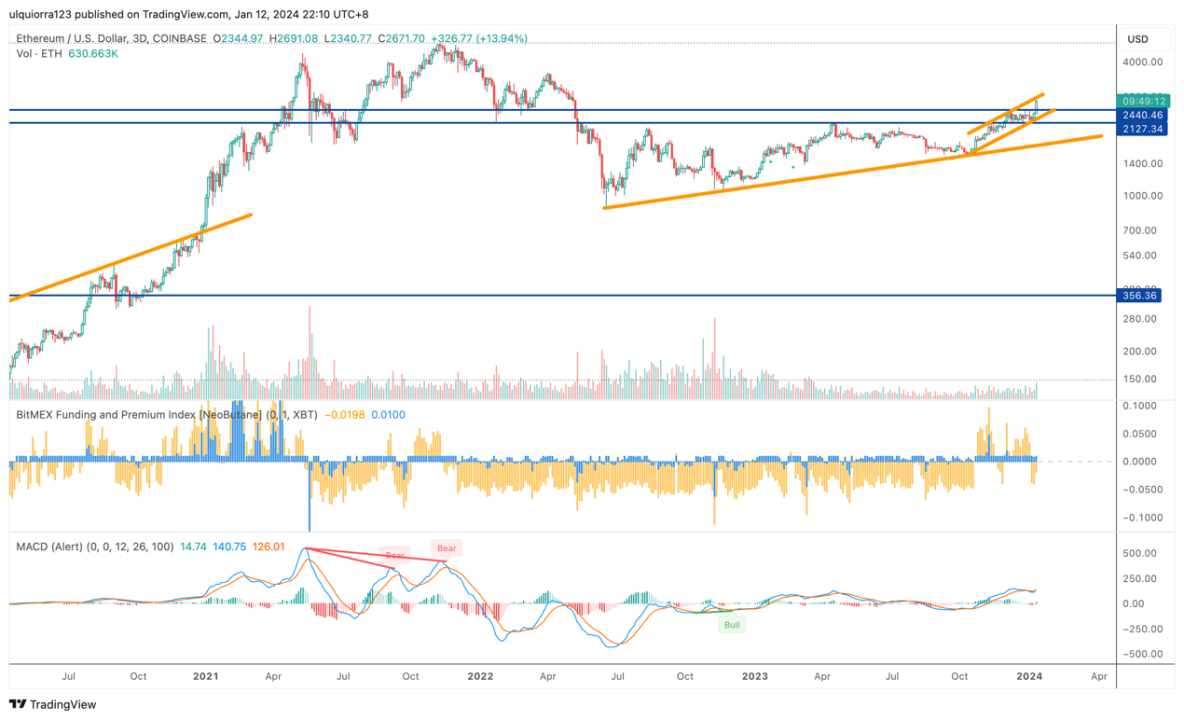The height and width of the screenshot is (720, 1184).
Task: Click the 1000.00 price axis label
Action: tap(1142, 195)
